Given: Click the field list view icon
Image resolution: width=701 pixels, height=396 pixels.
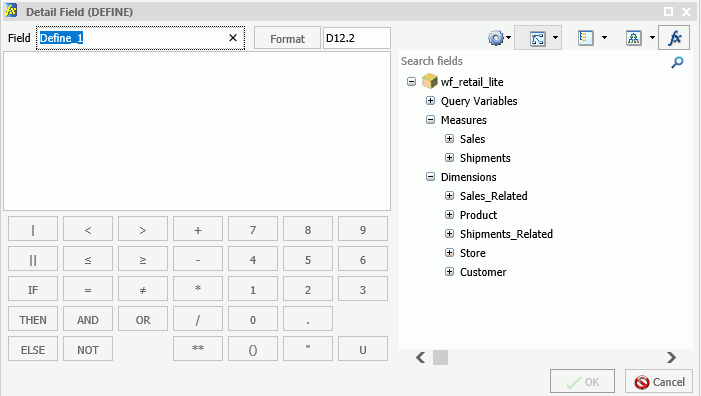Looking at the screenshot, I should click(586, 38).
